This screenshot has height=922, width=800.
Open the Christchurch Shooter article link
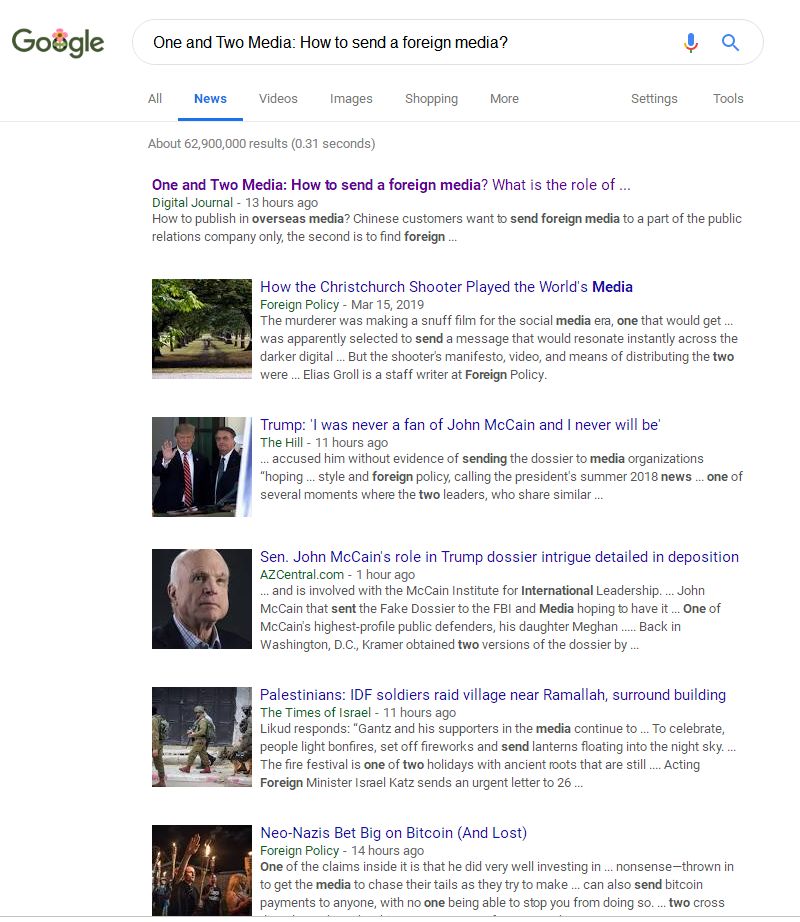pos(446,287)
